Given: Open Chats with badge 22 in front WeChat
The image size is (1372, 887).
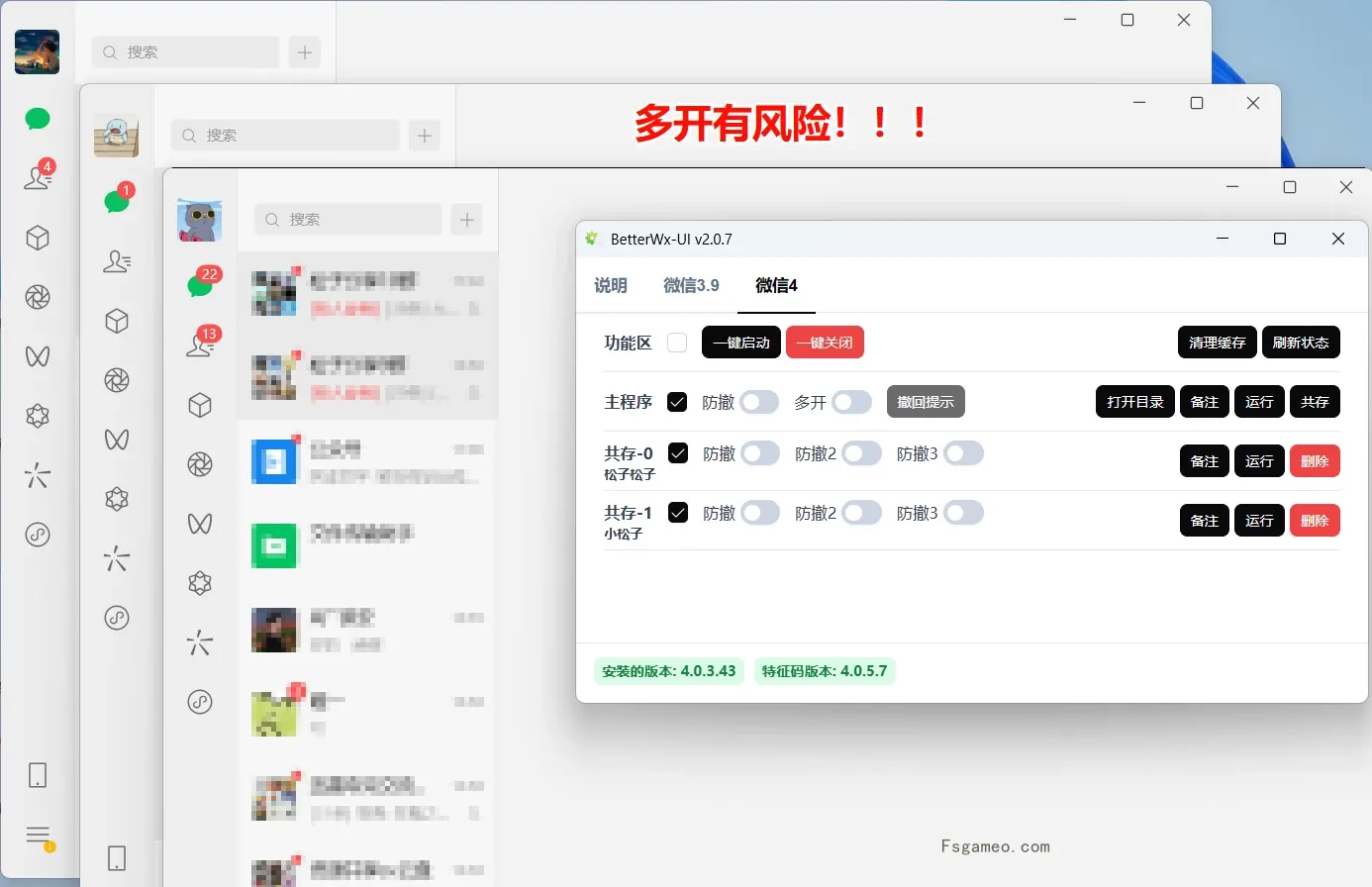Looking at the screenshot, I should 201,284.
